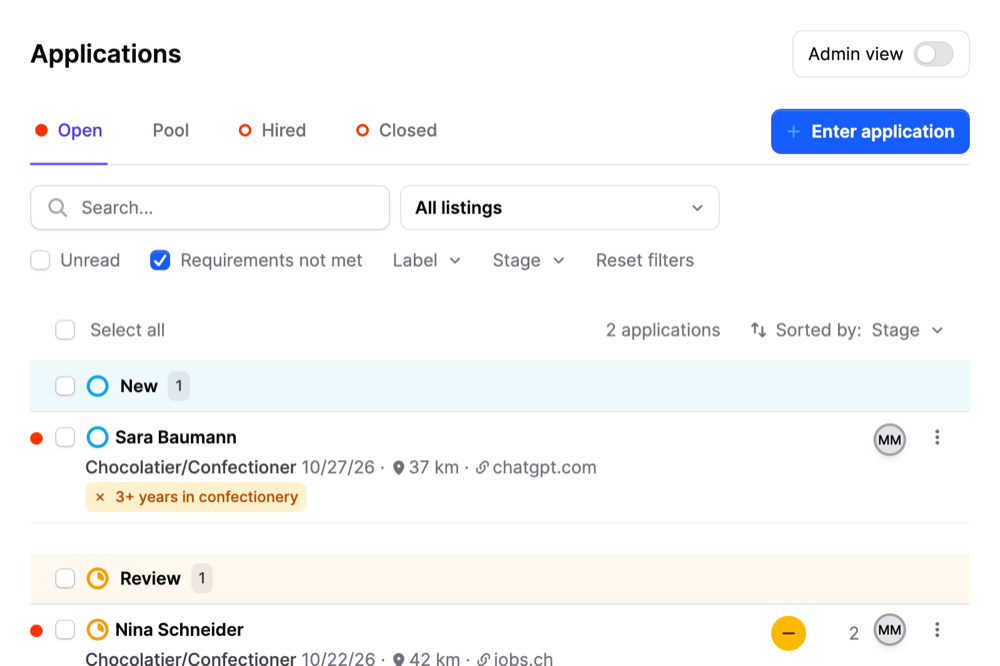Image resolution: width=1000 pixels, height=666 pixels.
Task: Click the '2 applications' count text
Action: pos(663,330)
